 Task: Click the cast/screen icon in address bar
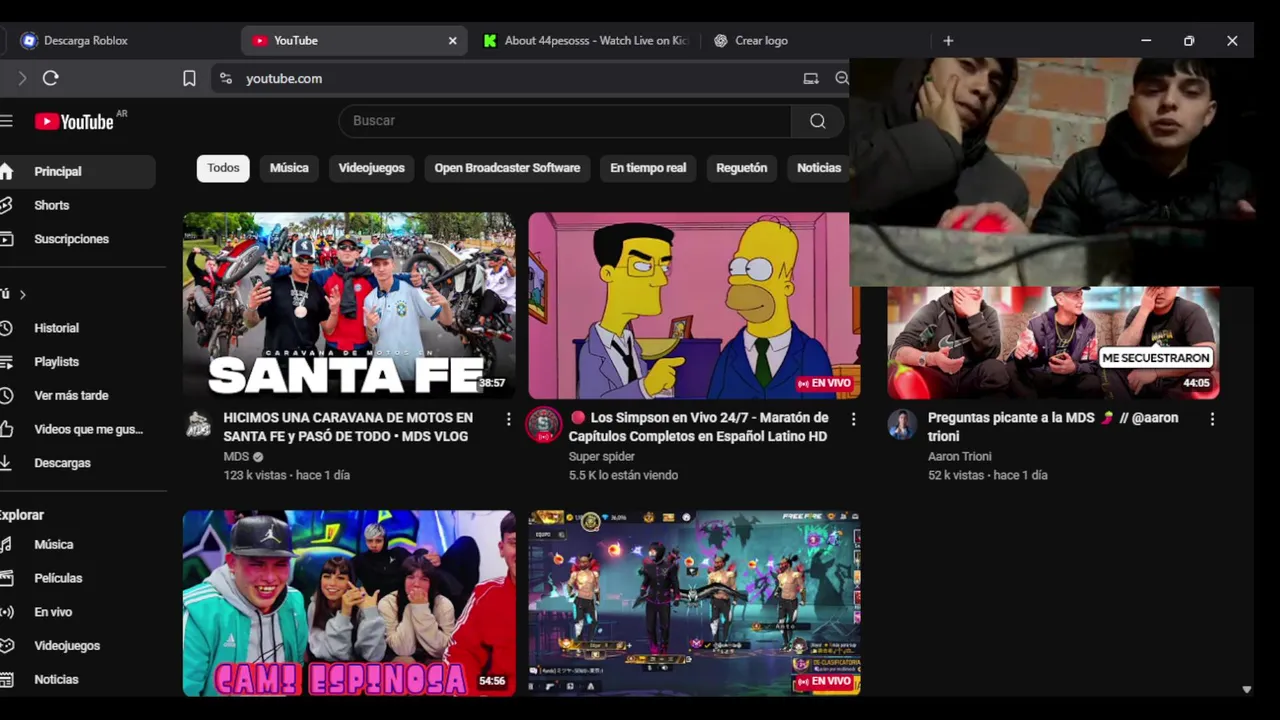811,78
